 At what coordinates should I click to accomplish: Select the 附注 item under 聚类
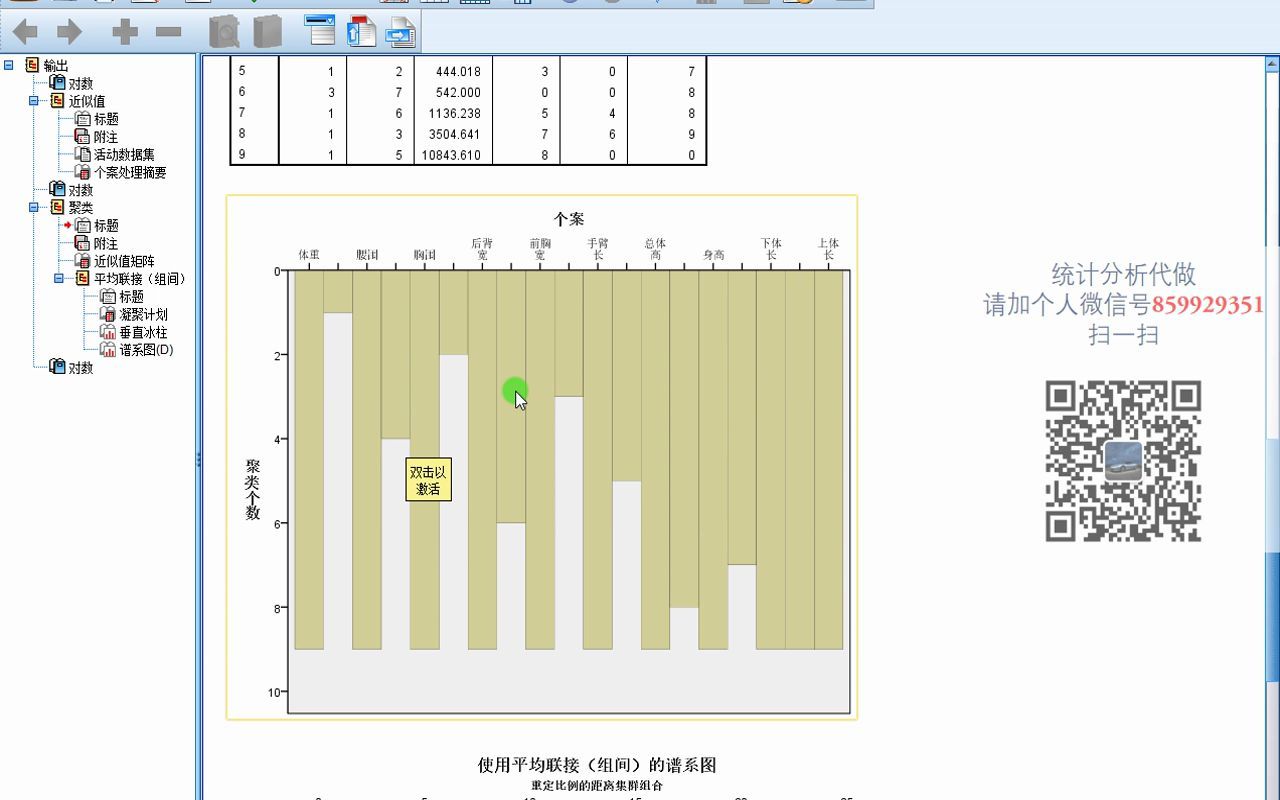click(106, 241)
